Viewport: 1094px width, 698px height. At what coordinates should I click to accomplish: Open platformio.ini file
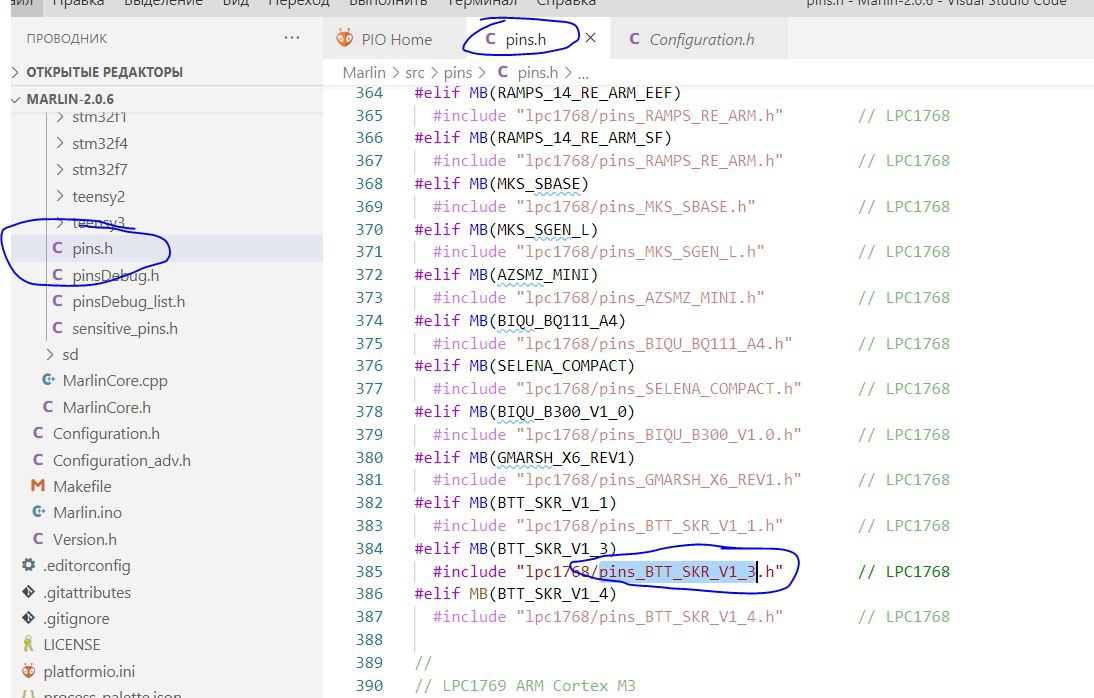(x=89, y=671)
